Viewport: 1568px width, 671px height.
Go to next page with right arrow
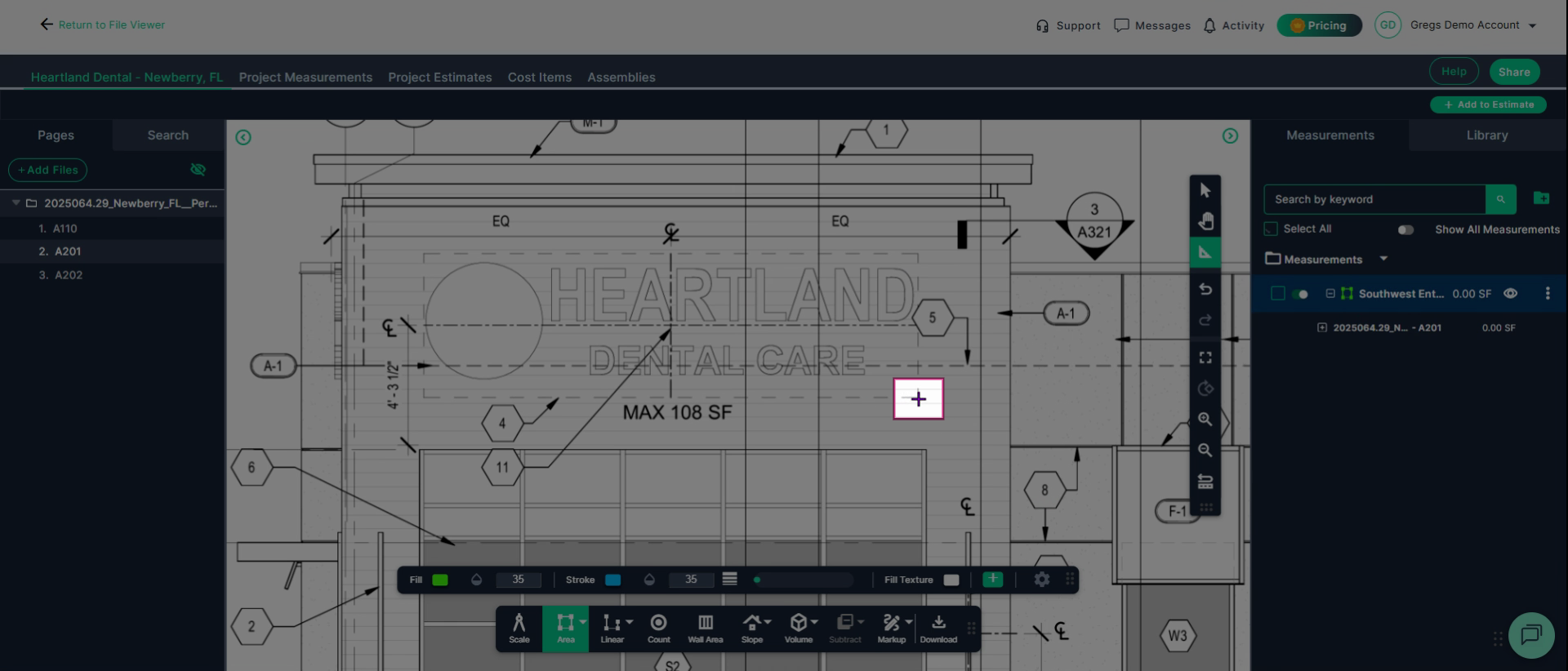point(1230,136)
